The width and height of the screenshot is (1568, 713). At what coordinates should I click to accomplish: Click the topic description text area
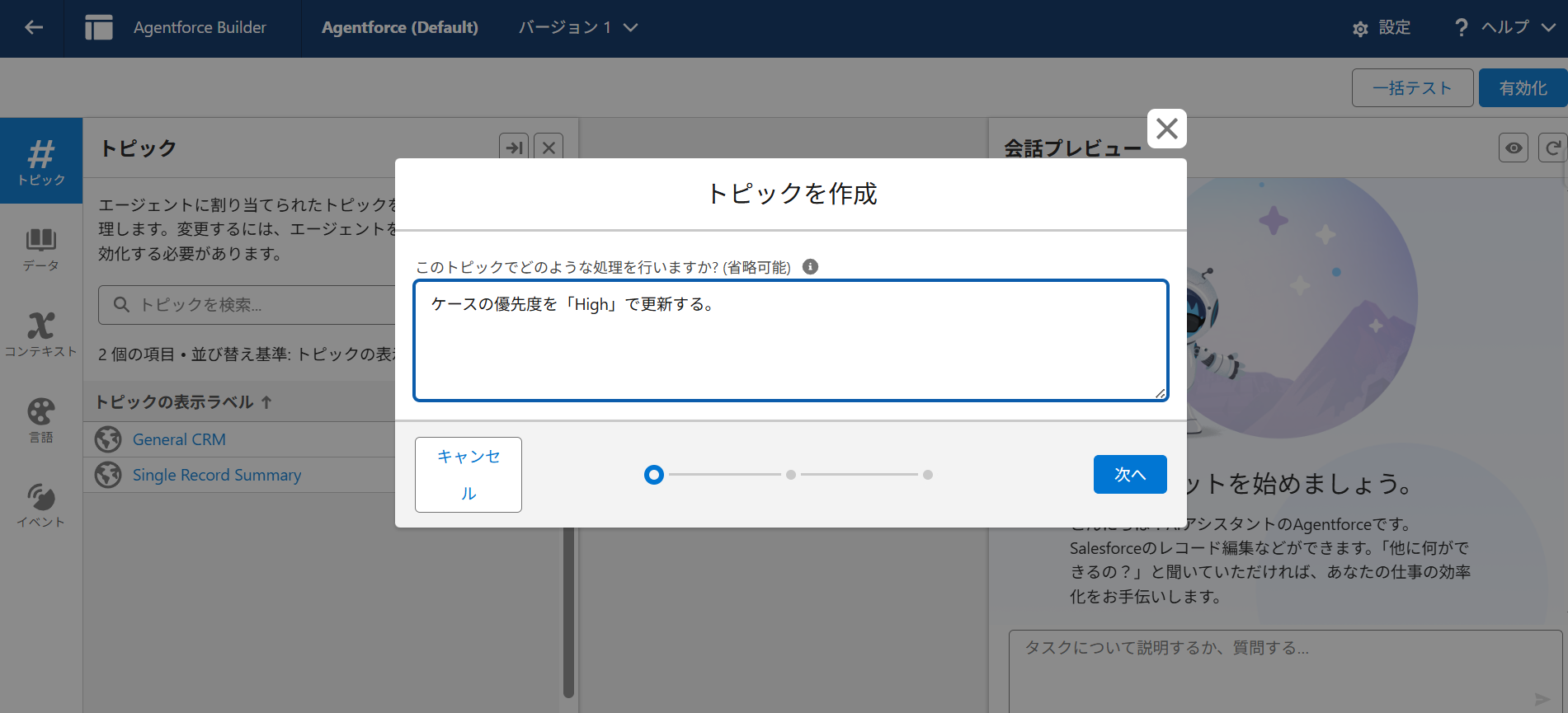pyautogui.click(x=791, y=340)
